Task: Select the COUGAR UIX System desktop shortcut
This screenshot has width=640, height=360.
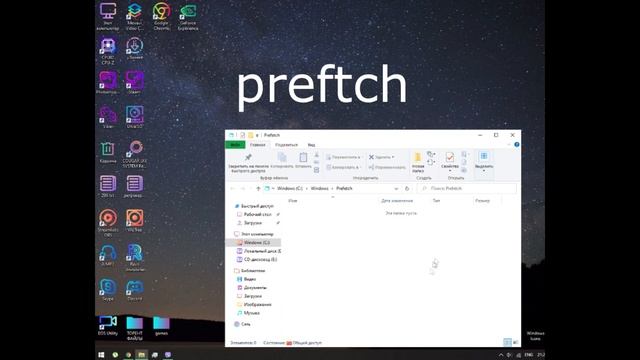Action: [x=134, y=154]
